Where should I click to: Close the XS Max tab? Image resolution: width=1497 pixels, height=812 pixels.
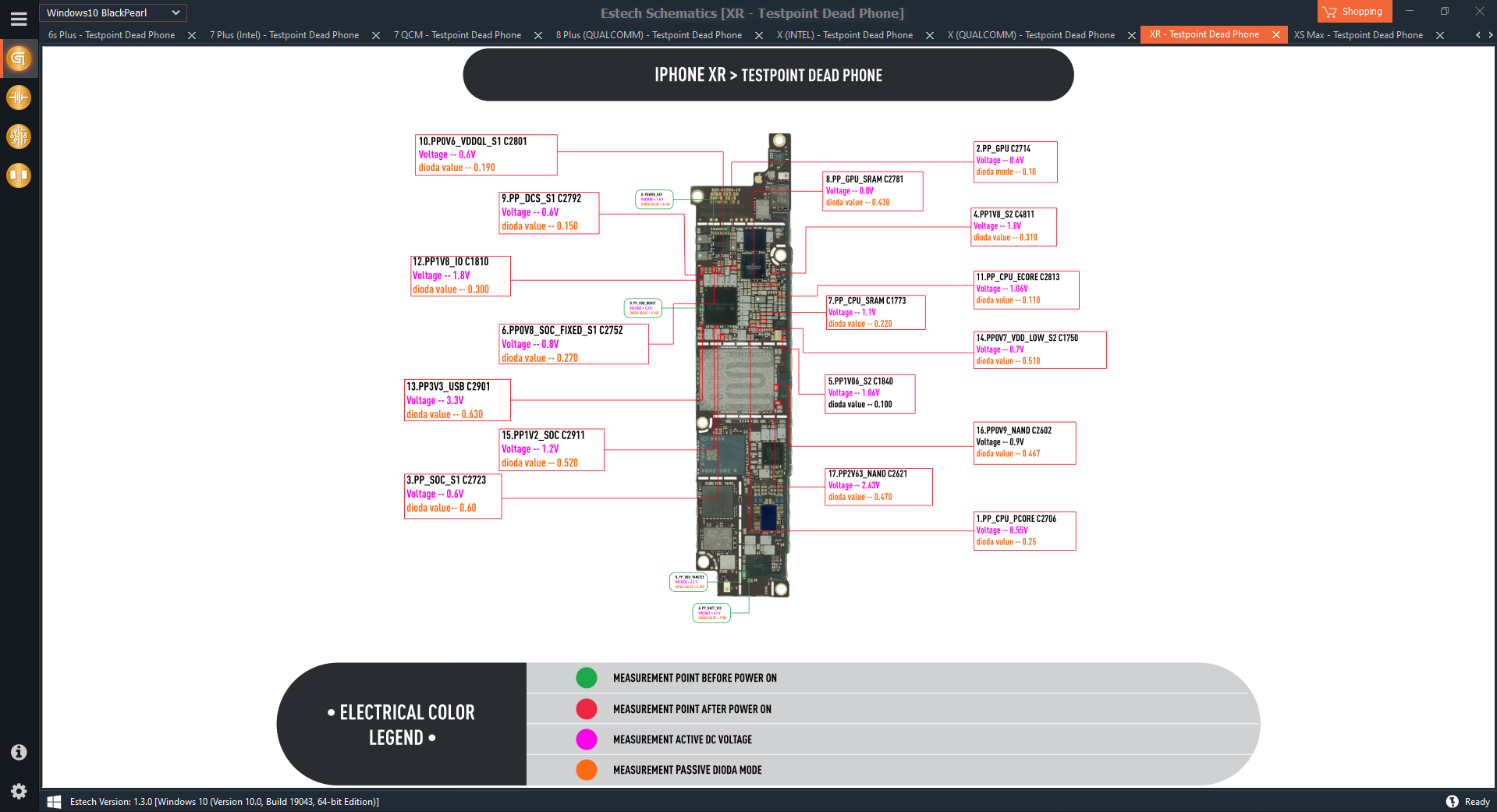(1440, 35)
